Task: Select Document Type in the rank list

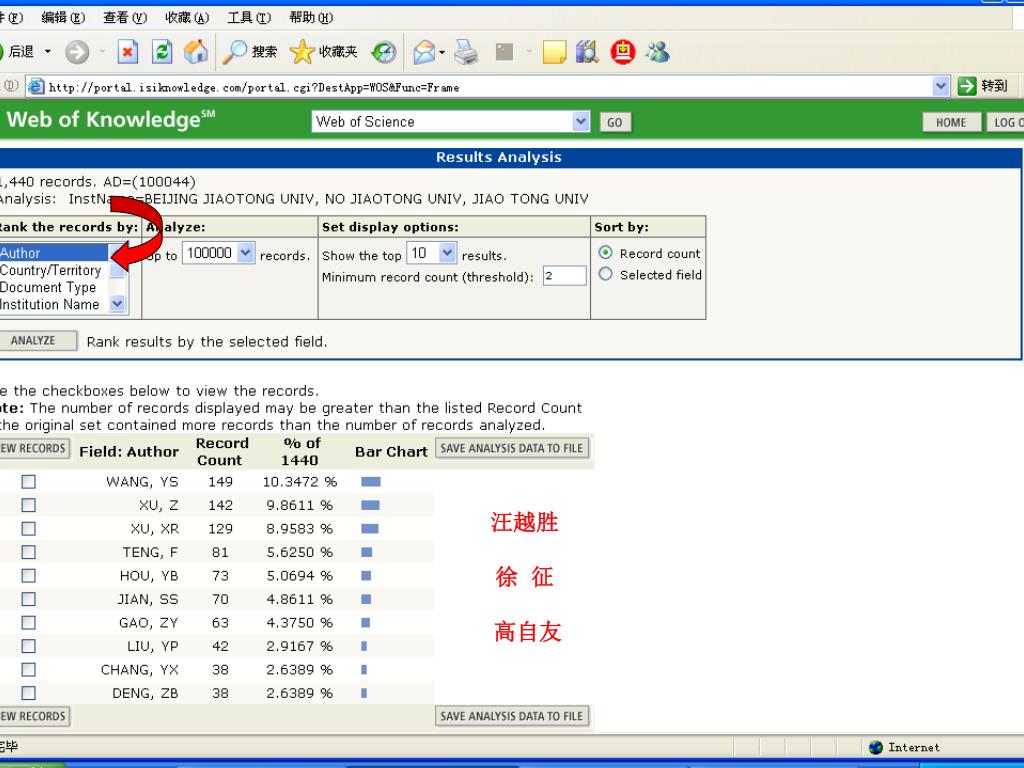Action: coord(54,287)
